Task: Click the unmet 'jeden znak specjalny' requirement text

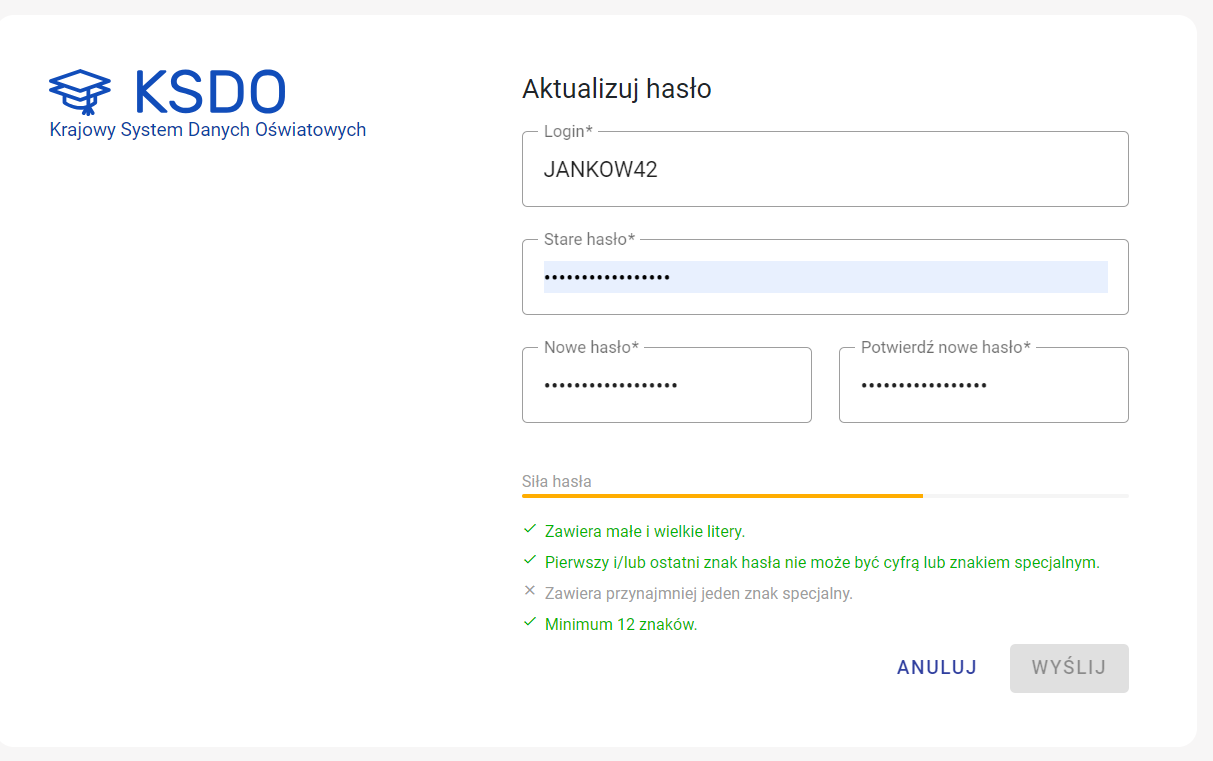Action: click(x=698, y=593)
